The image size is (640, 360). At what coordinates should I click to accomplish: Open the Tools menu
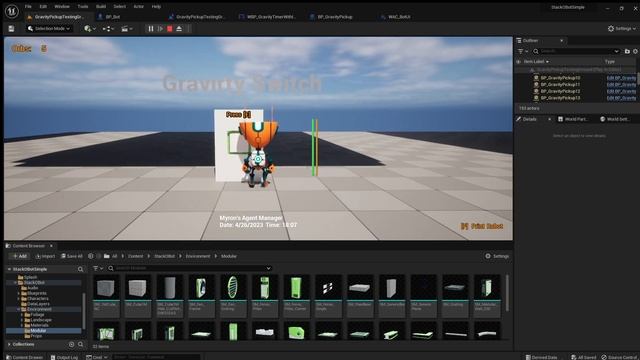pyautogui.click(x=83, y=7)
